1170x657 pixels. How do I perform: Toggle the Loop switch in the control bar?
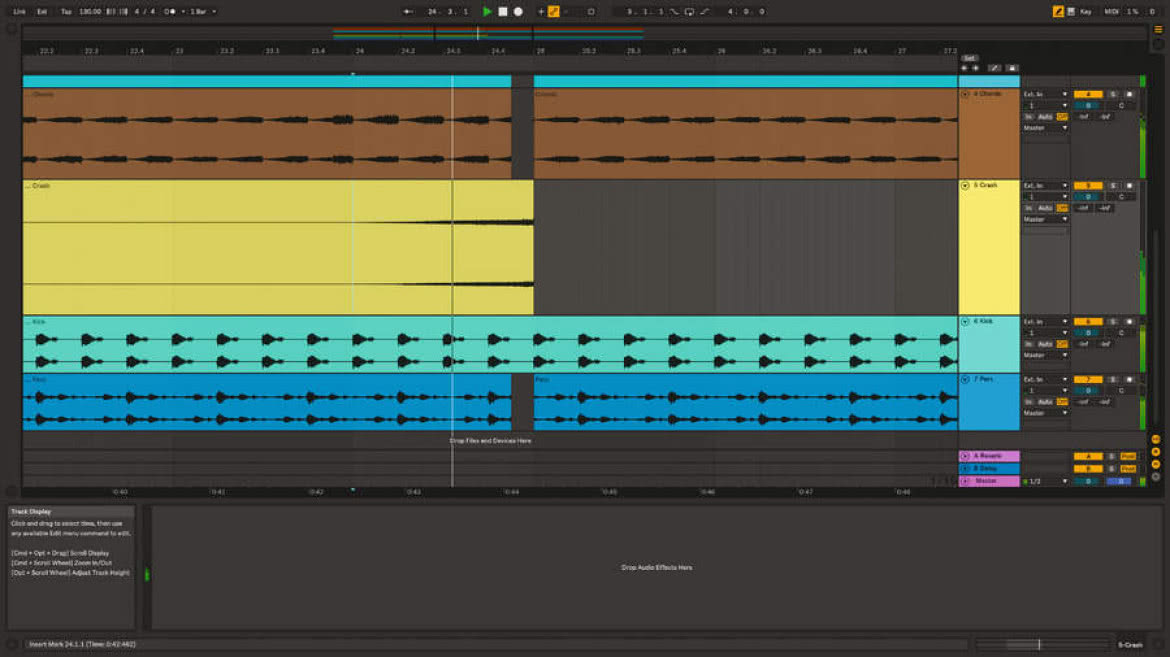pyautogui.click(x=689, y=11)
